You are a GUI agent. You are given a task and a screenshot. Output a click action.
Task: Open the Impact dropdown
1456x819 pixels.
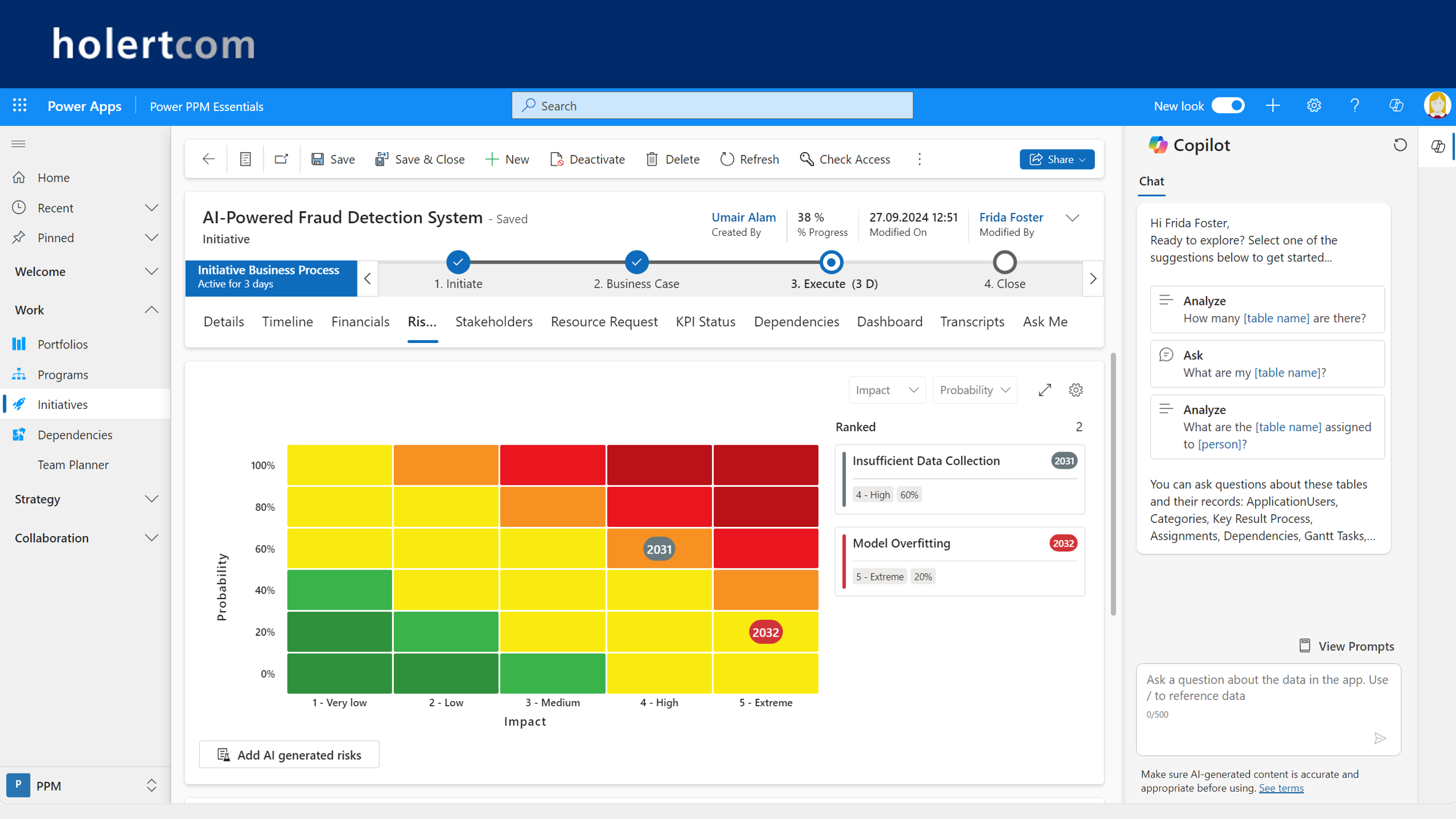click(886, 390)
